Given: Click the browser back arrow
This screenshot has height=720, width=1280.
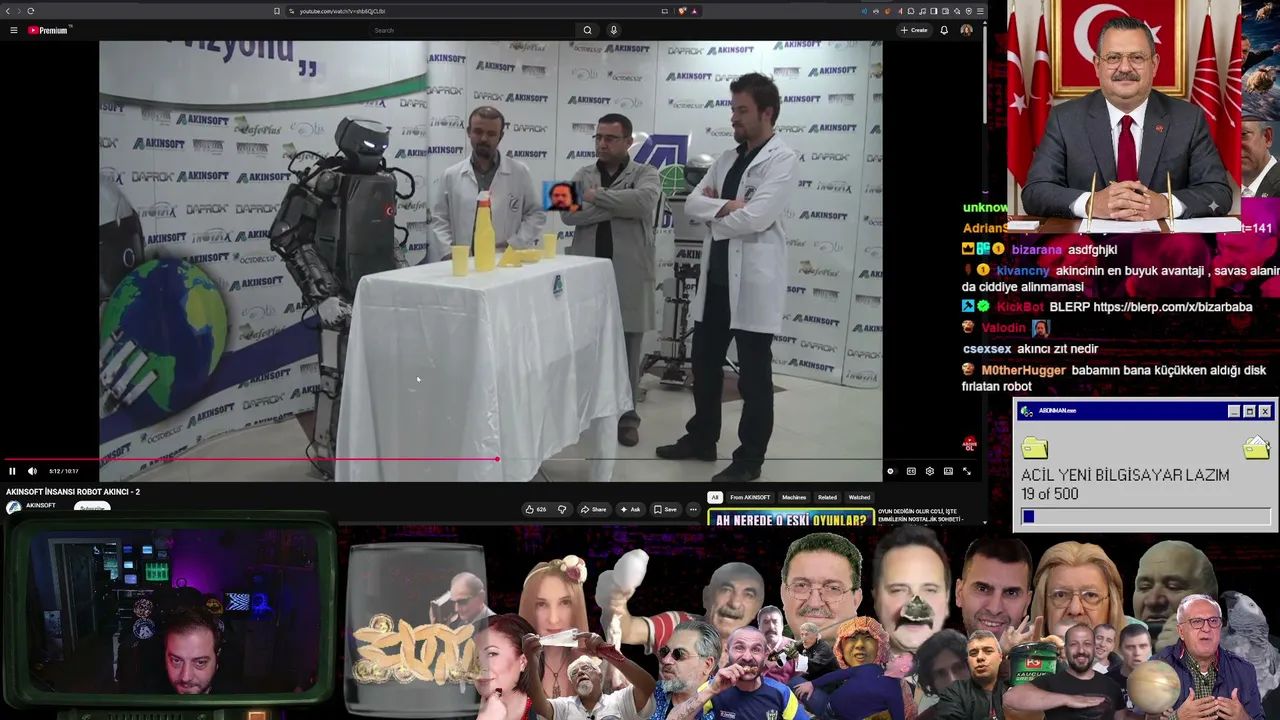Looking at the screenshot, I should click(7, 11).
